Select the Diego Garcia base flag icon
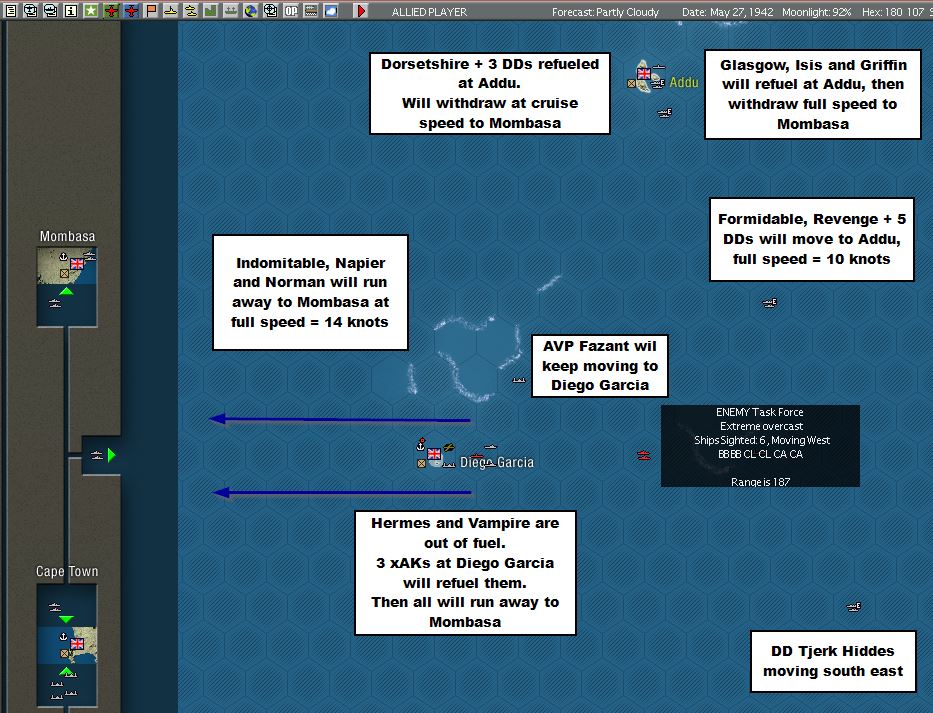933x713 pixels. 434,454
